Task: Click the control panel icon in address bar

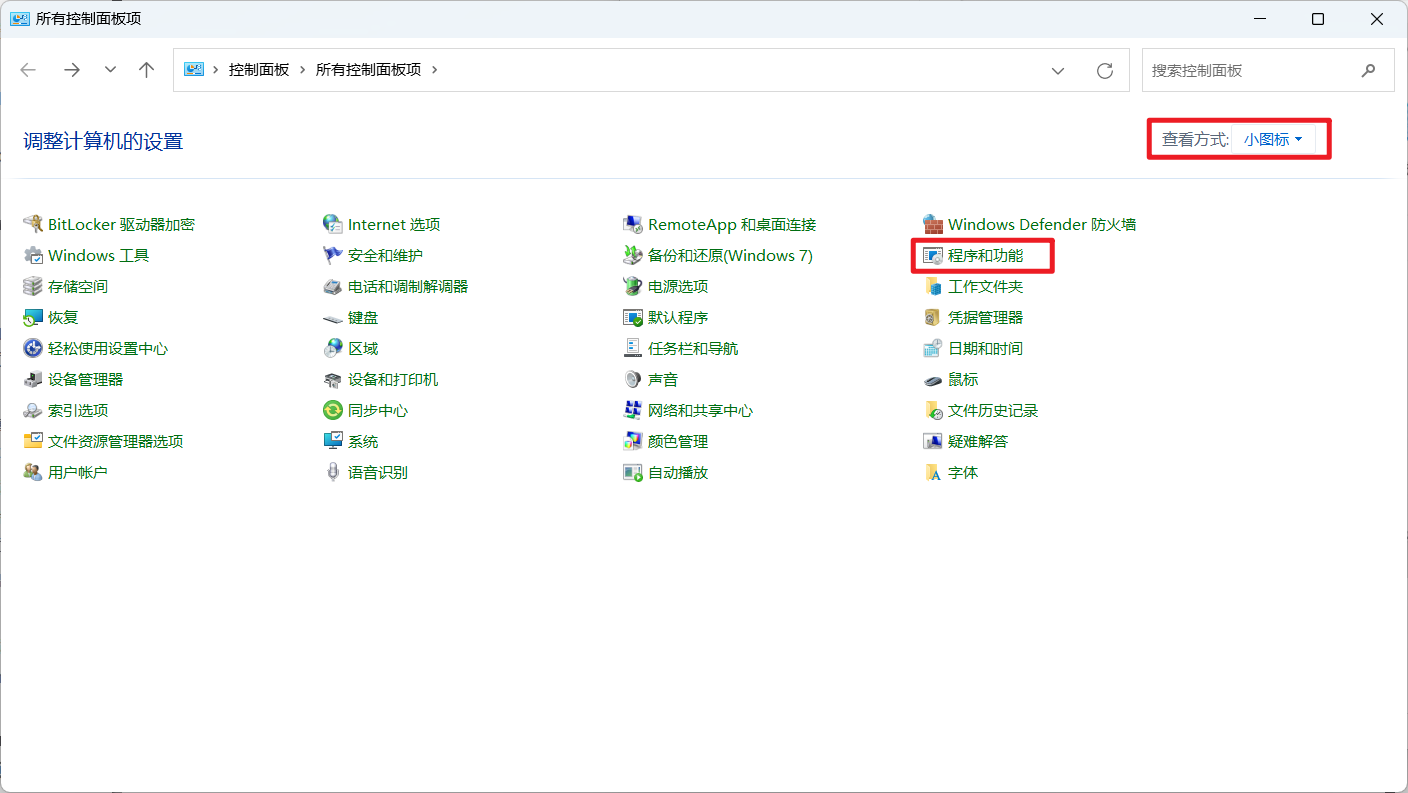Action: pos(194,70)
